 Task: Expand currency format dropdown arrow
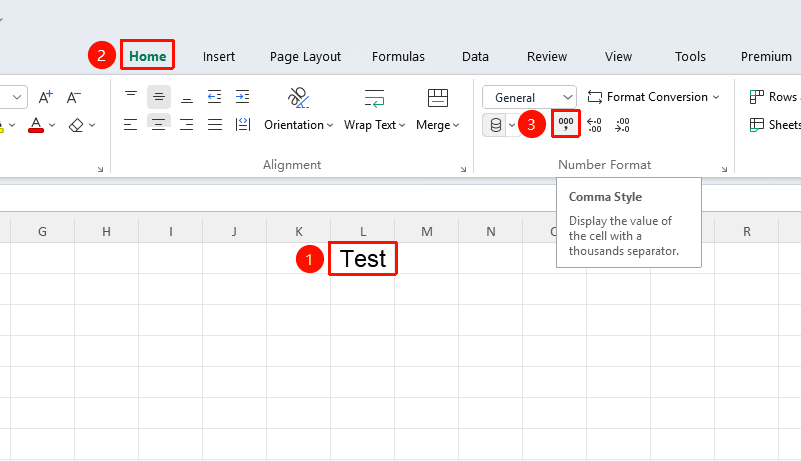point(512,125)
